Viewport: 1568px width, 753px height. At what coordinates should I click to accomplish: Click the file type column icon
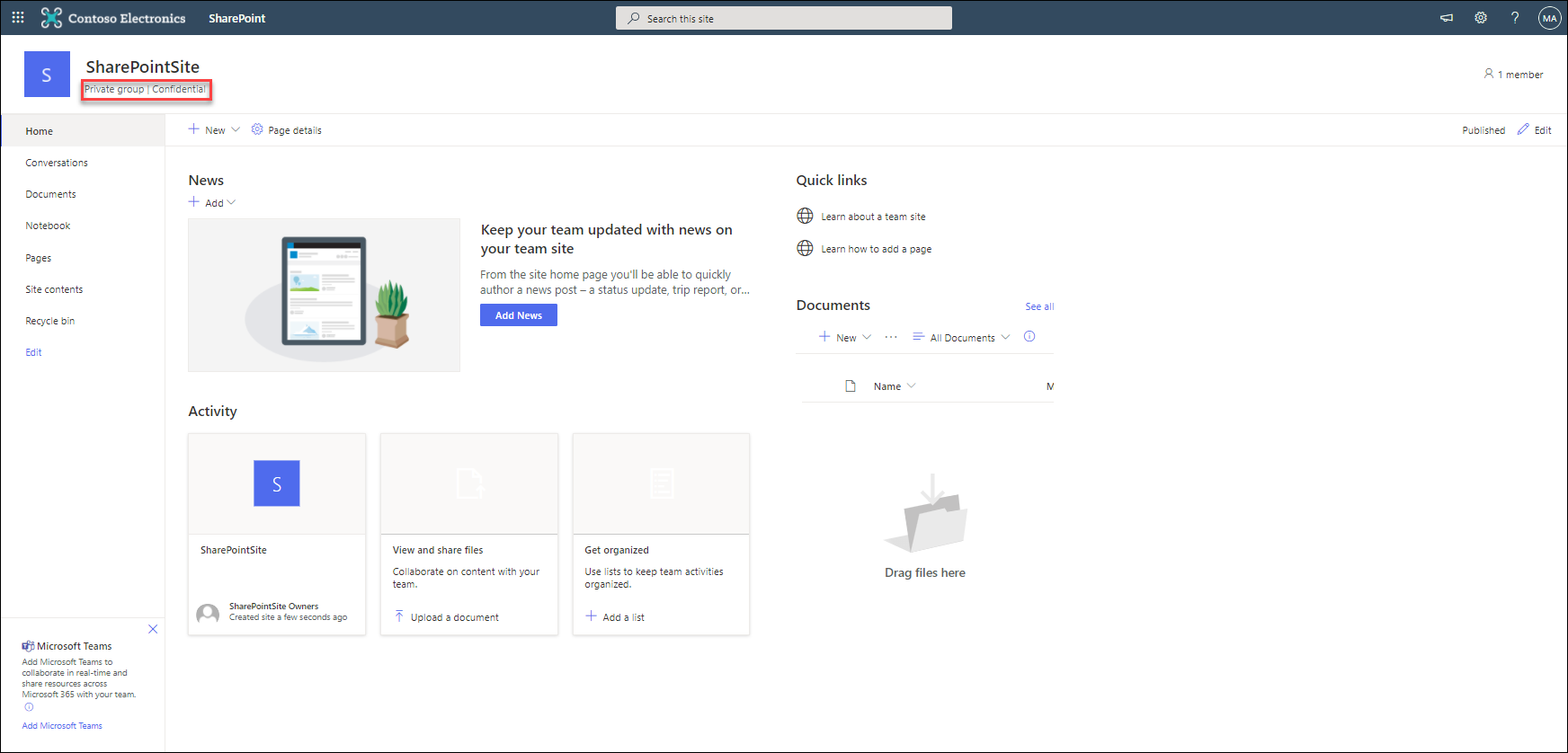click(851, 386)
